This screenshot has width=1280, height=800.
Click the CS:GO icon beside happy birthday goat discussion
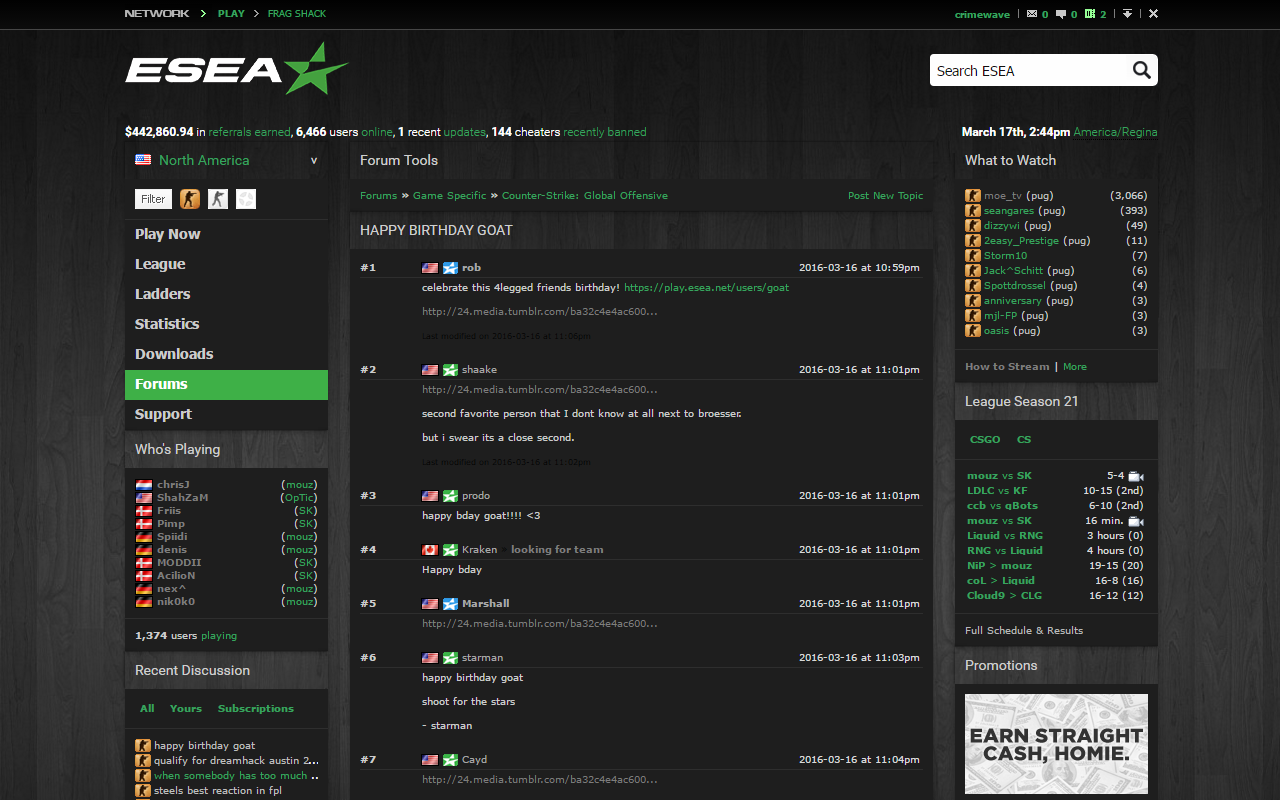point(143,746)
